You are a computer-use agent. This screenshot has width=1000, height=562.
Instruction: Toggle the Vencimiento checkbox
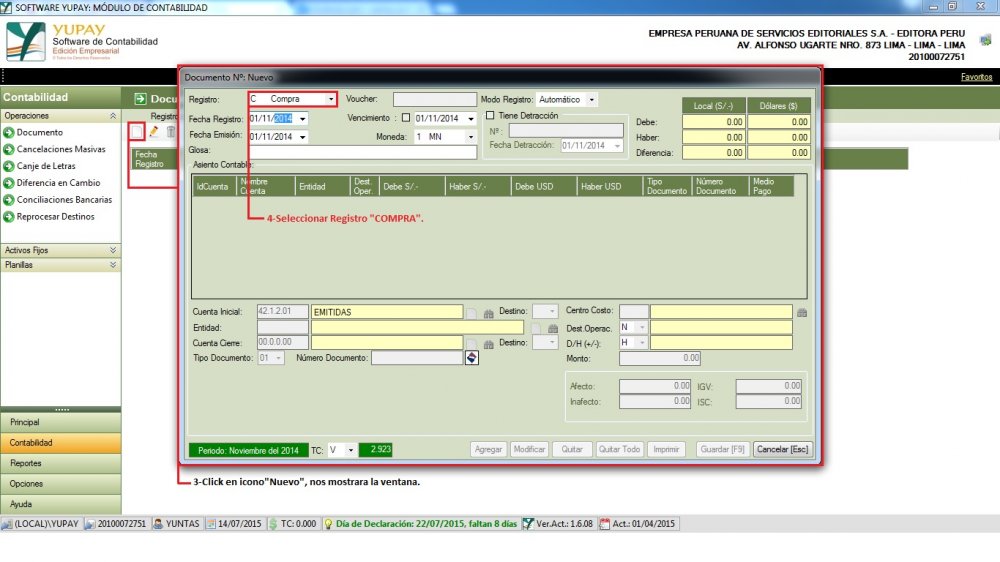point(406,118)
